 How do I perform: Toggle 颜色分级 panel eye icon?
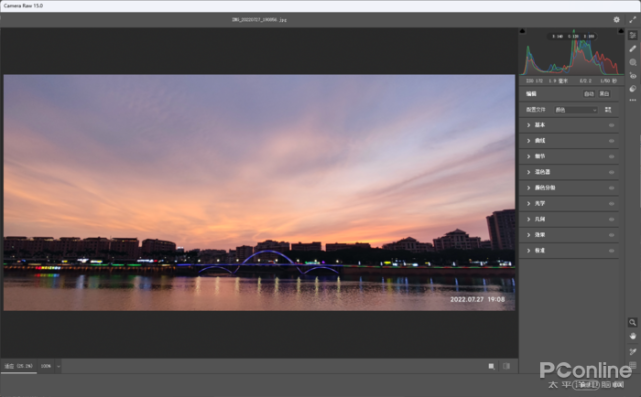tap(612, 188)
